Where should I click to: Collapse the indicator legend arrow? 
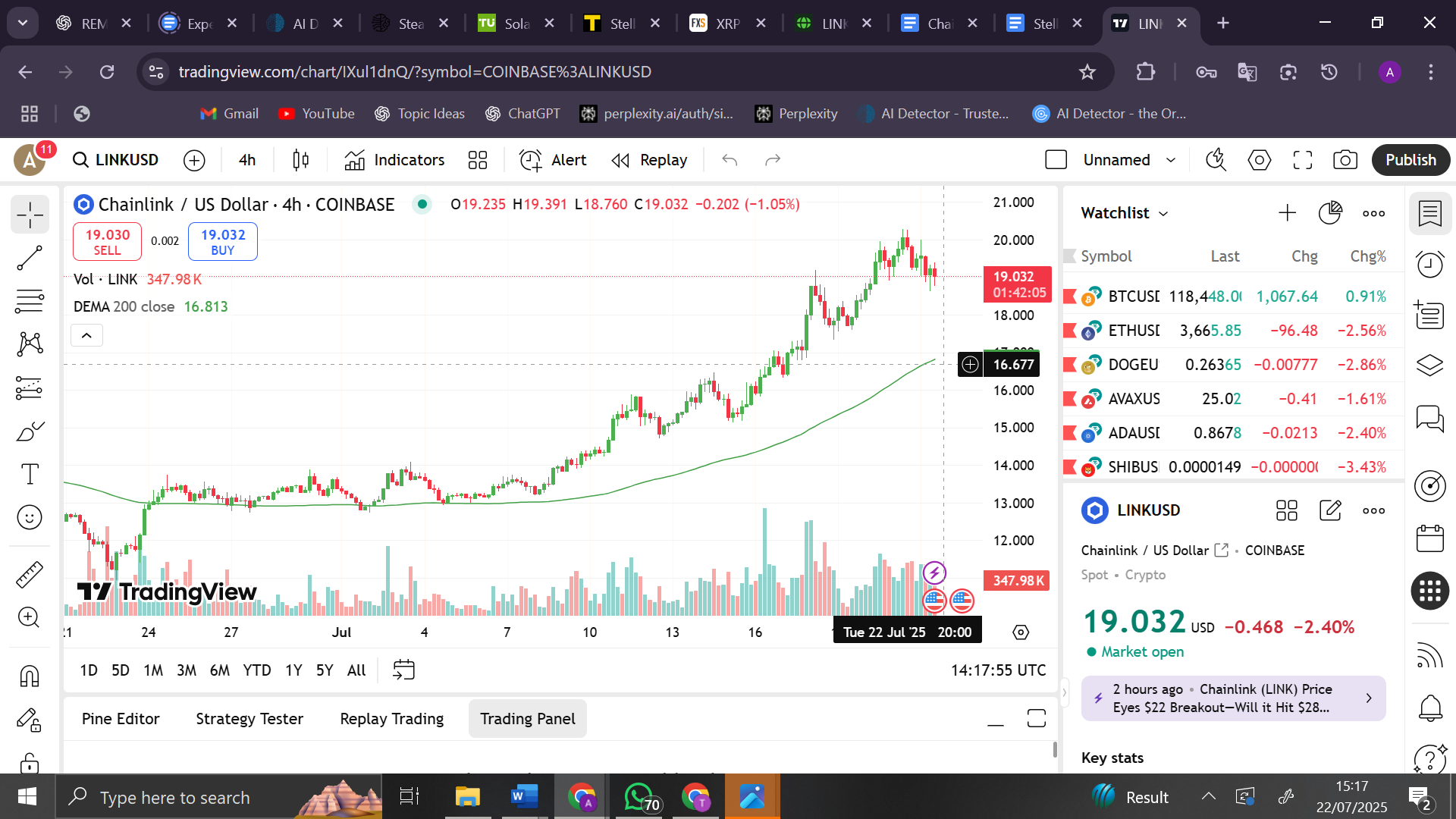tap(86, 335)
